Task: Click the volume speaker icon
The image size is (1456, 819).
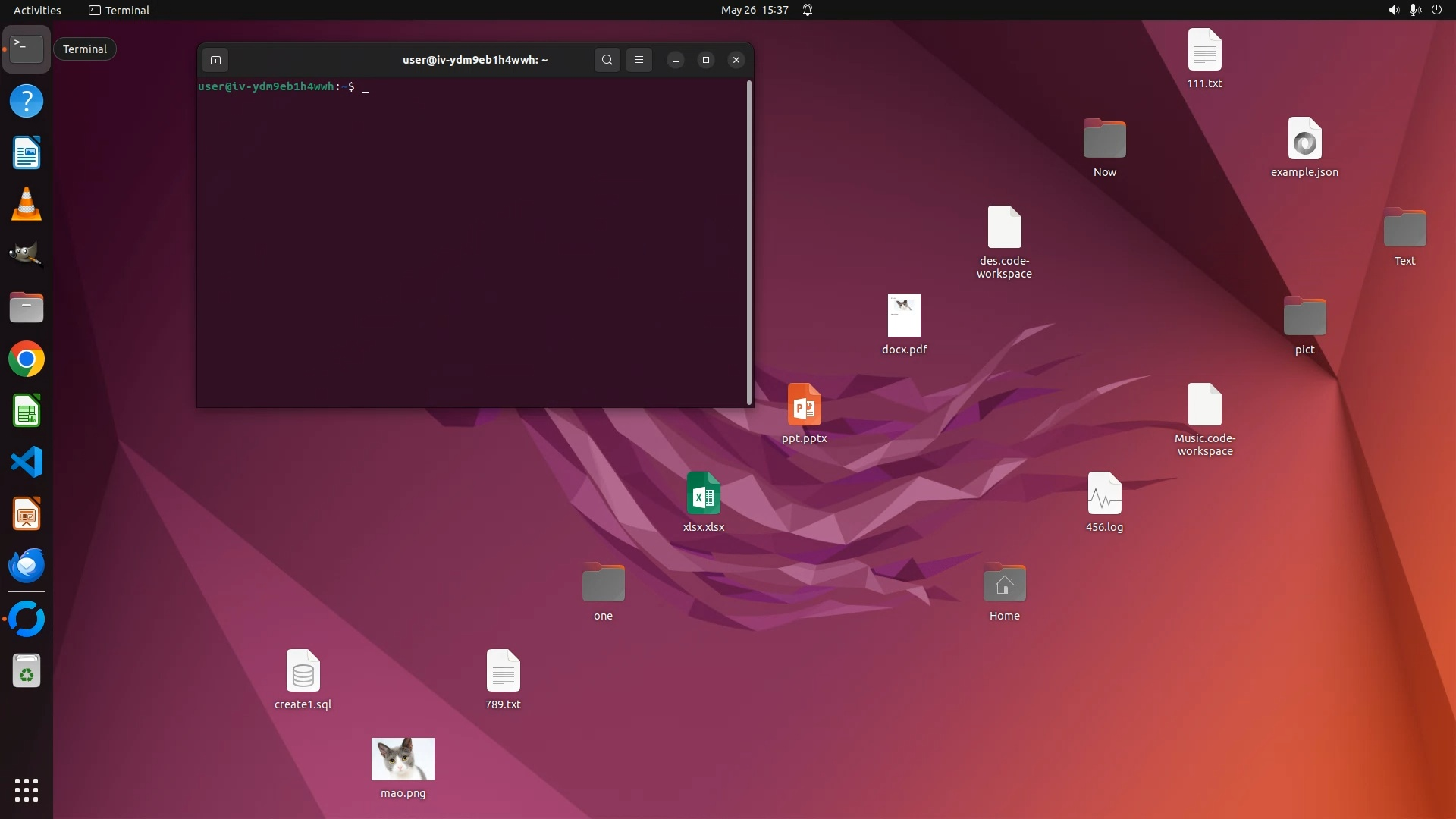Action: pyautogui.click(x=1393, y=10)
